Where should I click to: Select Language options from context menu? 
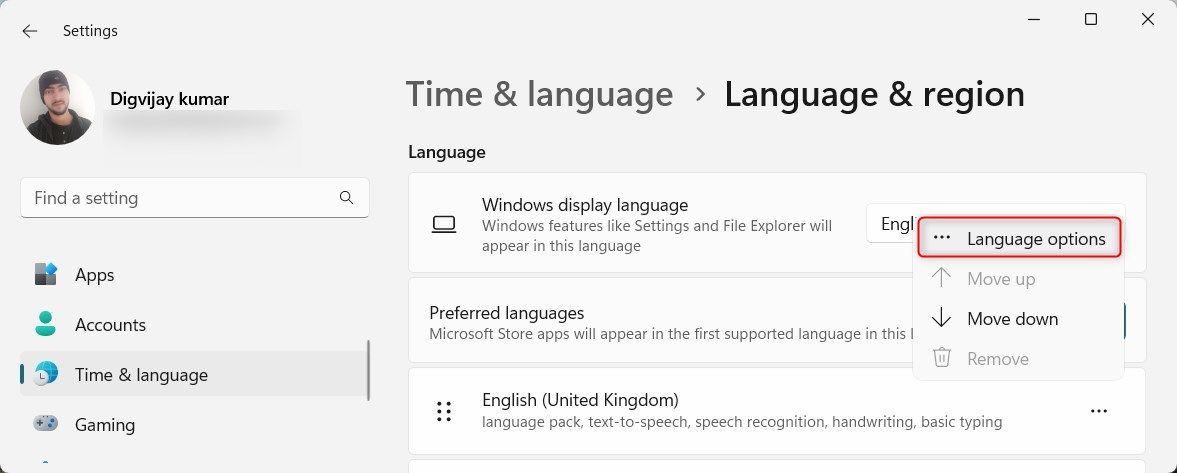(1018, 239)
